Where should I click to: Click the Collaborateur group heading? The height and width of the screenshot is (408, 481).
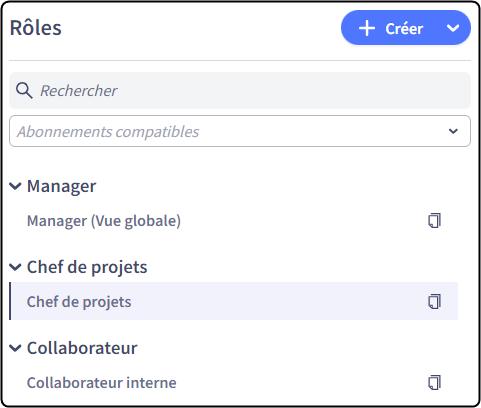[82, 348]
